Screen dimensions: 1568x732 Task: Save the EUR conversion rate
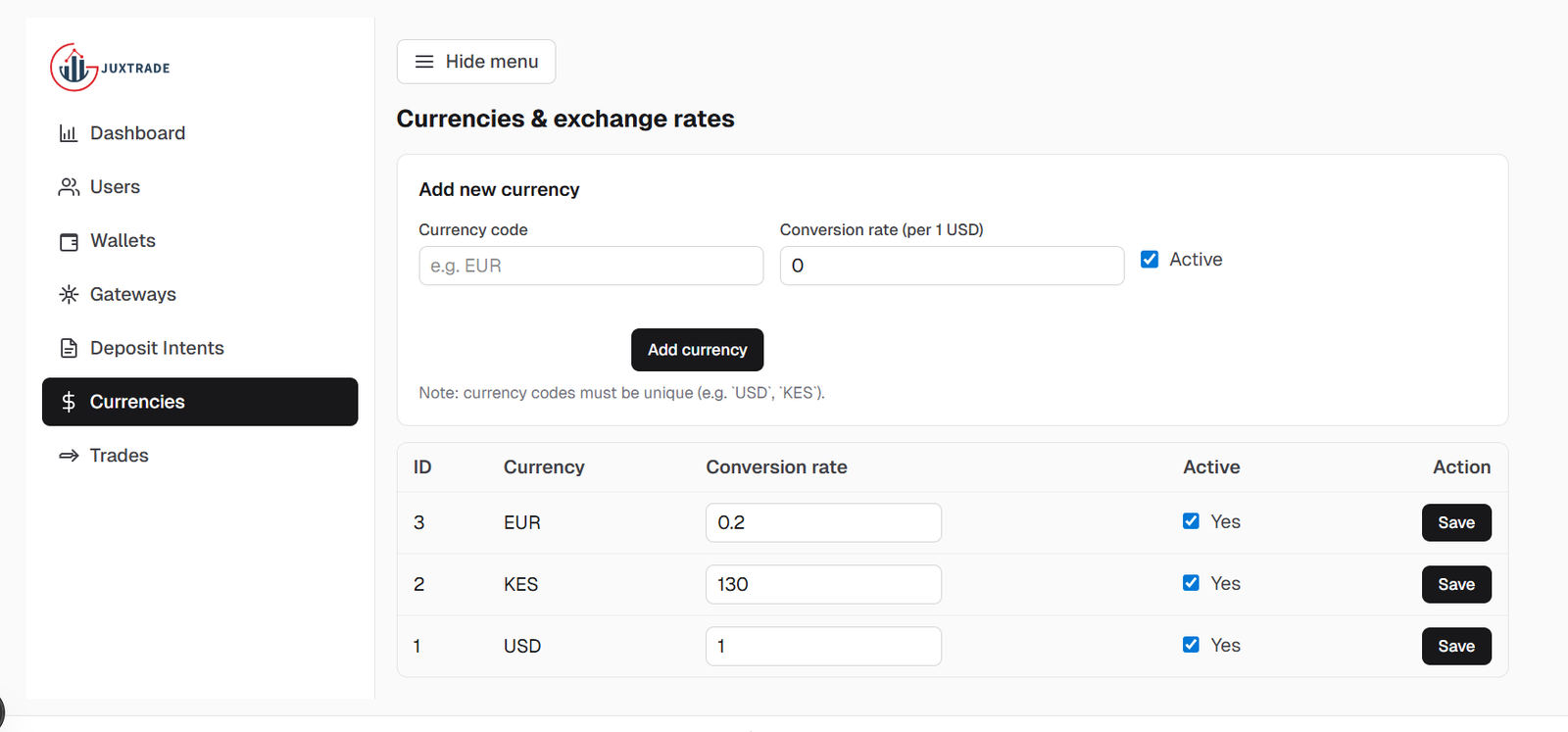point(1455,522)
